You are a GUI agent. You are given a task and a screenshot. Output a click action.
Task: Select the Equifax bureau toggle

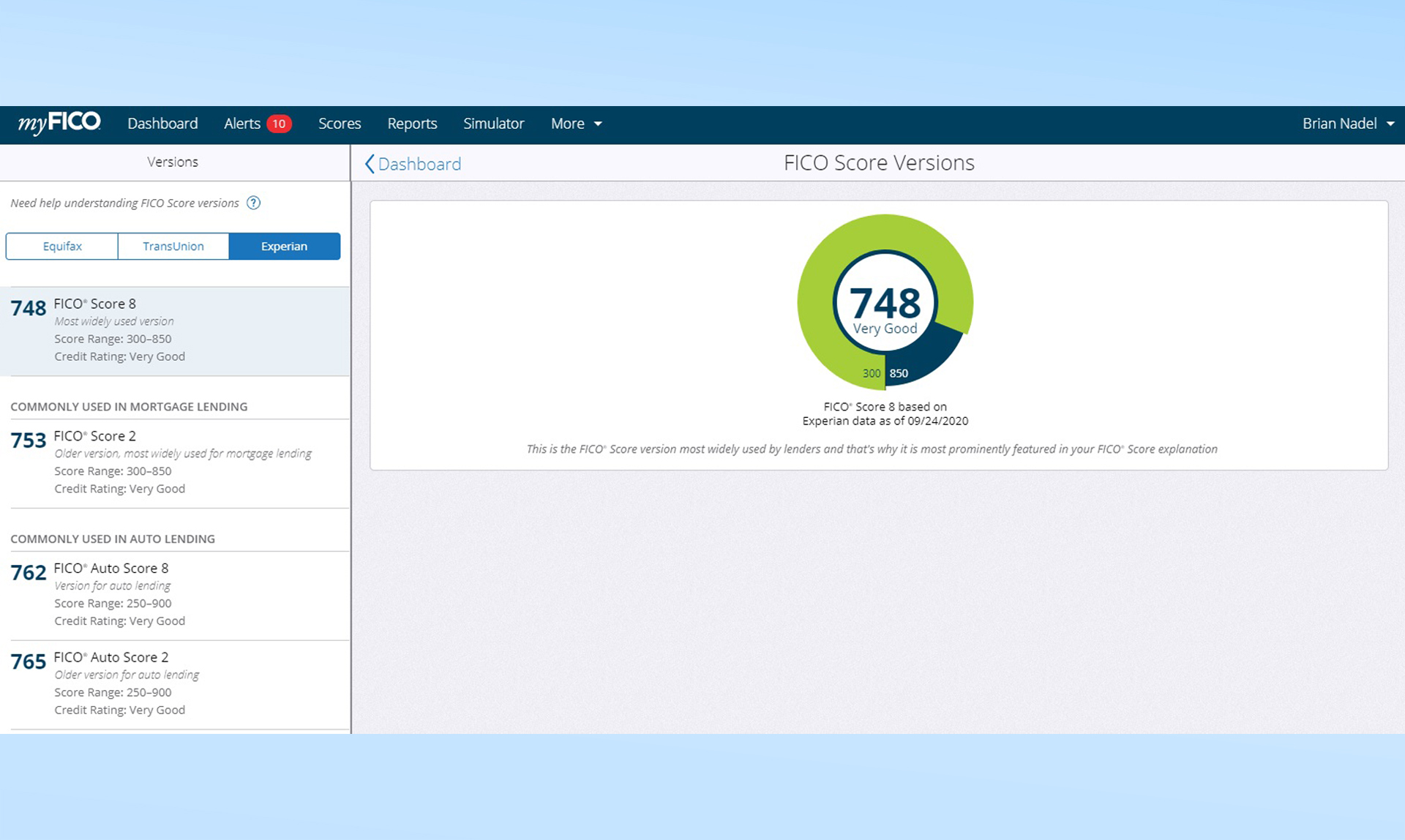click(x=62, y=245)
